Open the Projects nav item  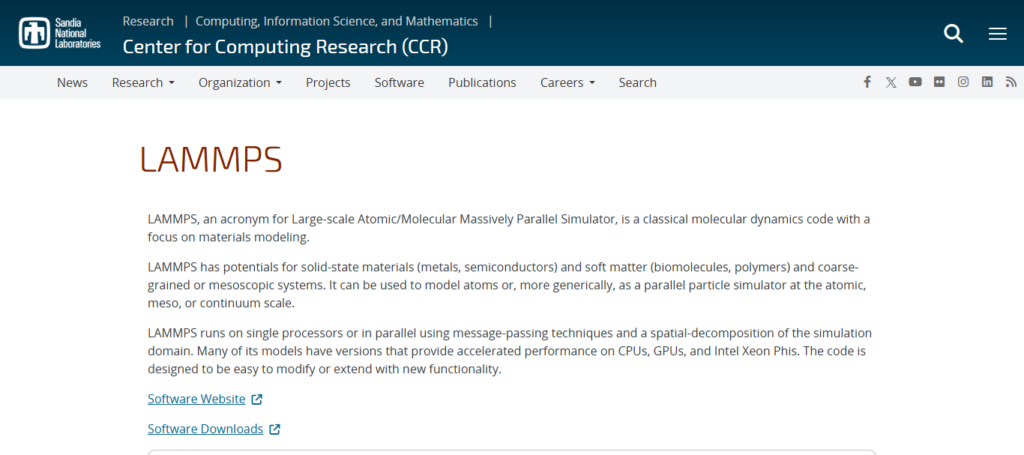click(x=328, y=83)
